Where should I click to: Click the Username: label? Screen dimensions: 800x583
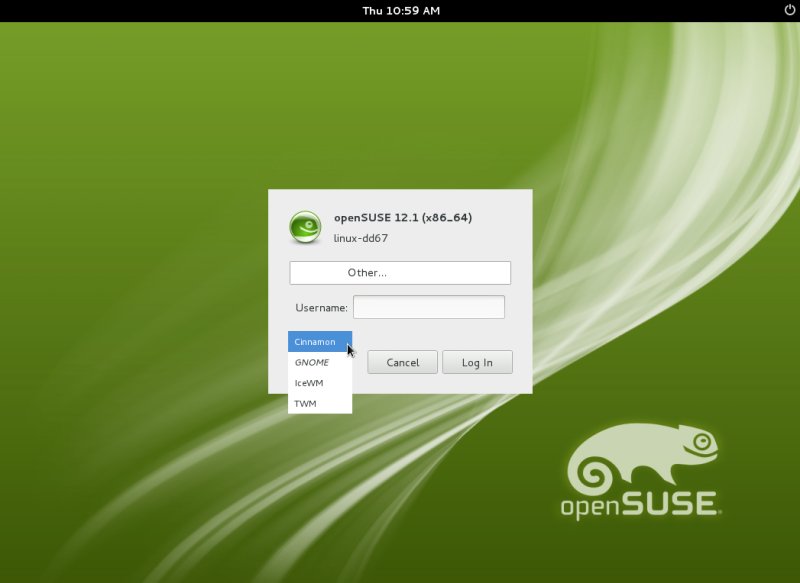pos(321,308)
